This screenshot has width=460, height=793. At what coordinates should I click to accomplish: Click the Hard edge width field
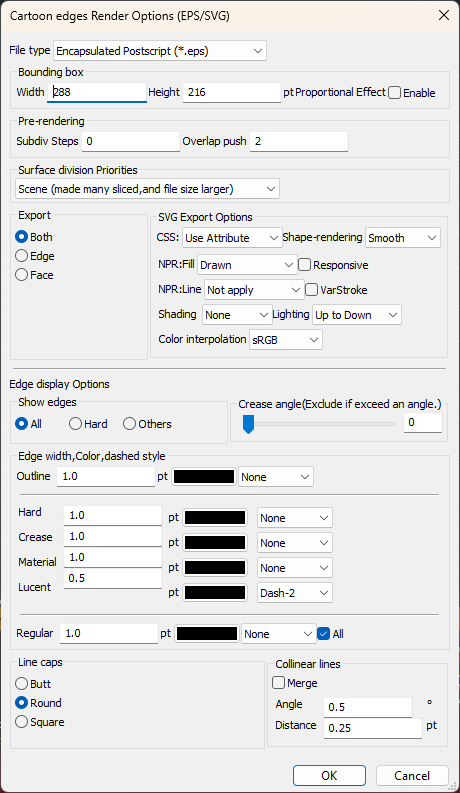pyautogui.click(x=113, y=515)
